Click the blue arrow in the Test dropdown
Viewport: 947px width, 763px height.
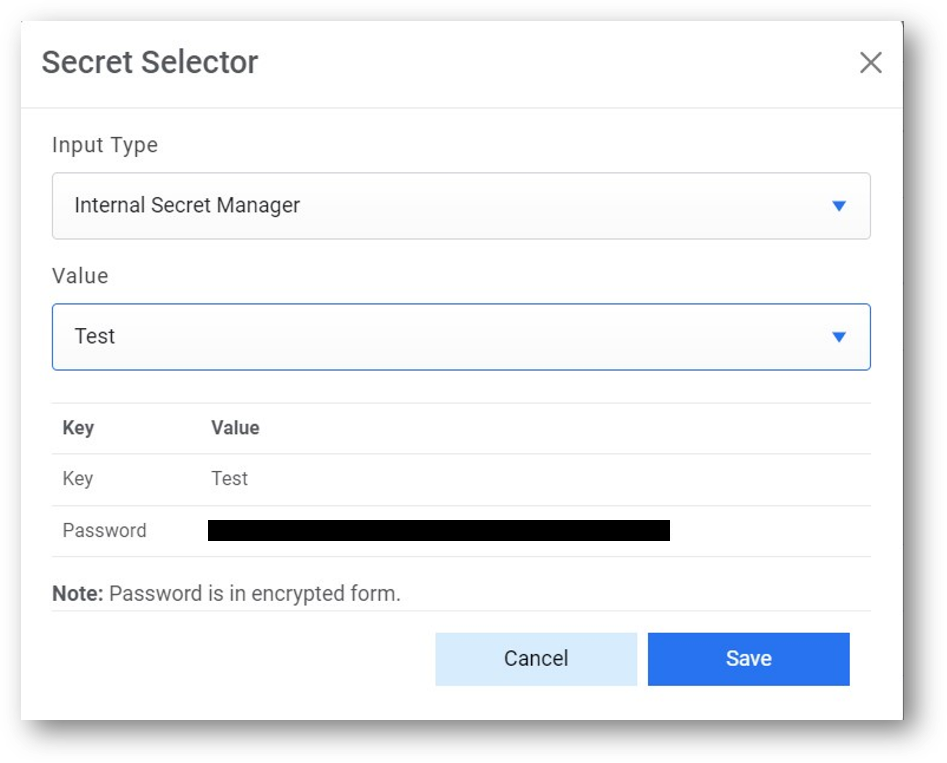(x=839, y=337)
